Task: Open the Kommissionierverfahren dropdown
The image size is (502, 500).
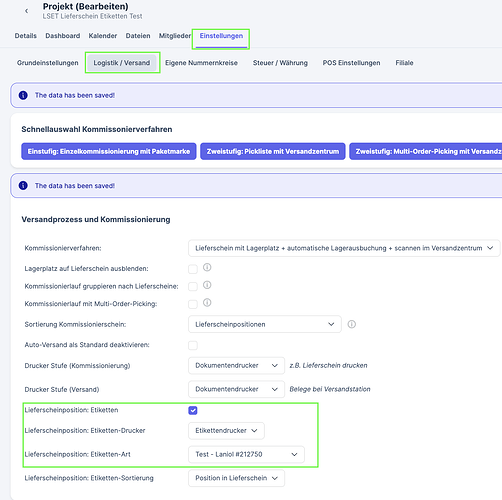Action: pos(344,248)
